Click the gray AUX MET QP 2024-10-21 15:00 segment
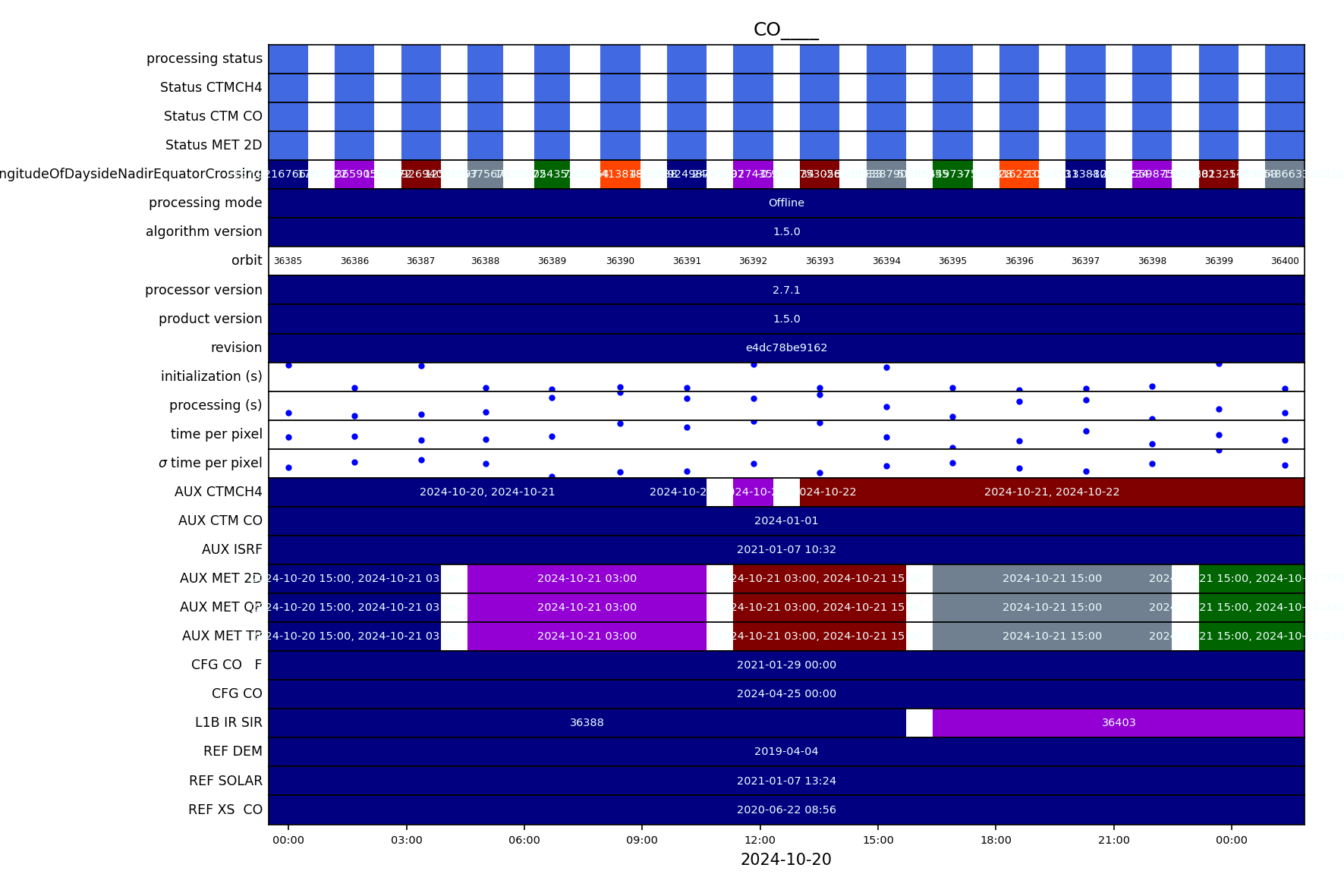1344x896 pixels. tap(1052, 608)
